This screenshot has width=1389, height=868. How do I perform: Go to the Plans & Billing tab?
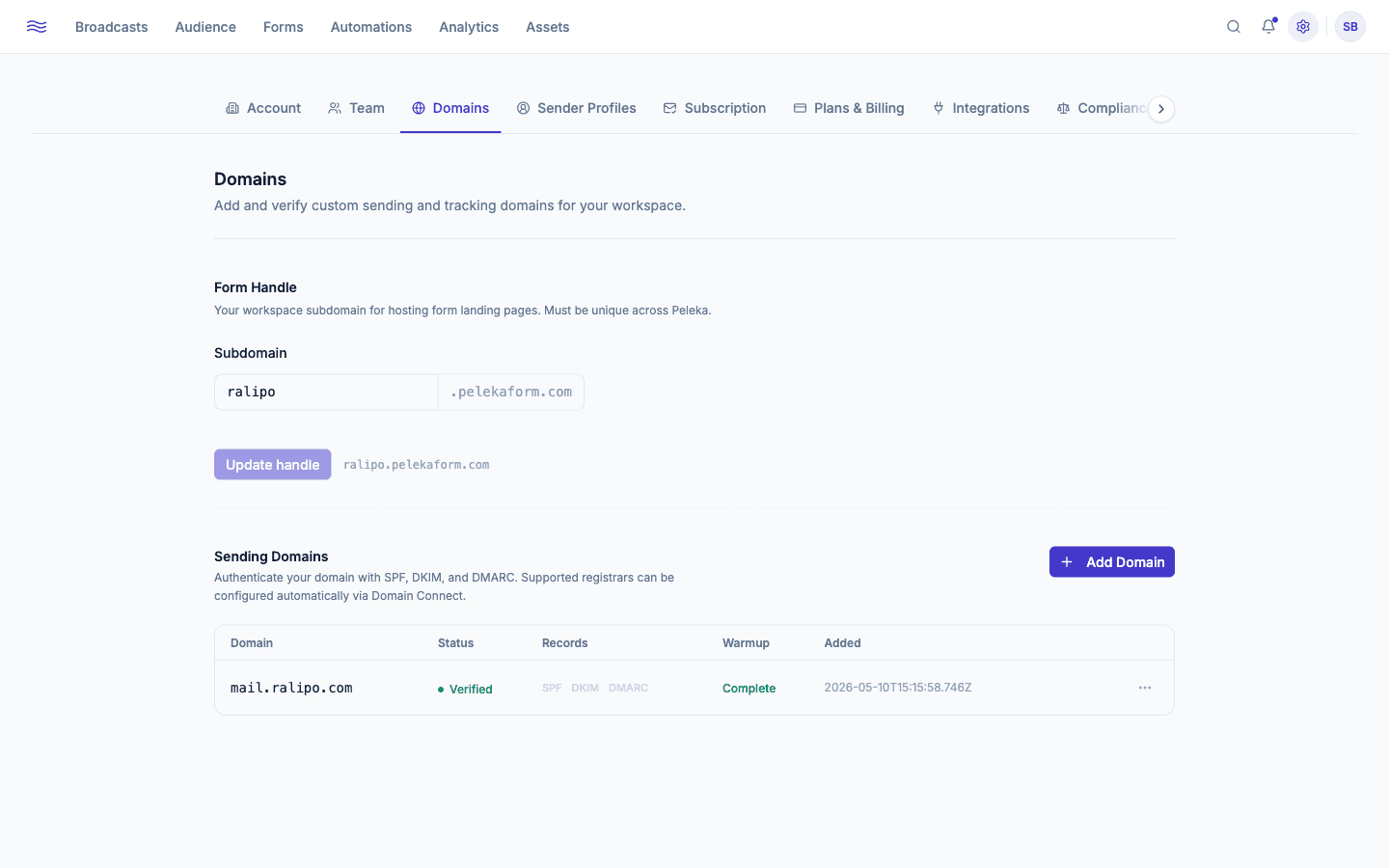pos(849,108)
